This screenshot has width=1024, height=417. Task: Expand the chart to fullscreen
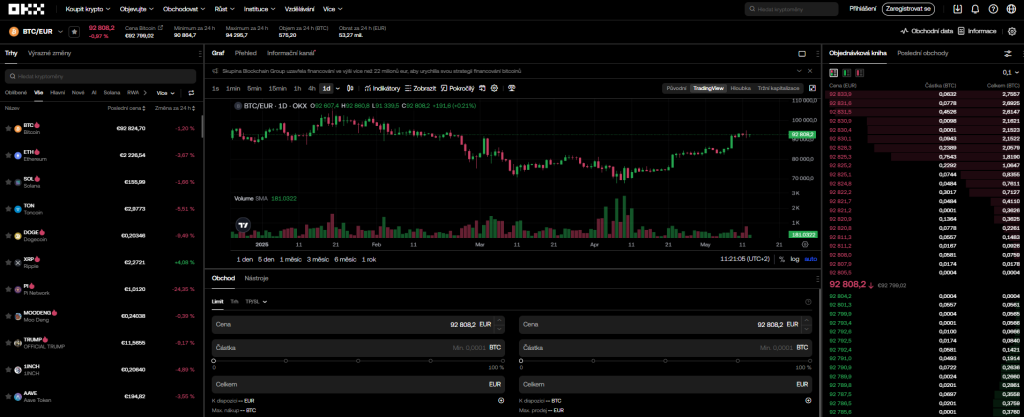tap(812, 88)
